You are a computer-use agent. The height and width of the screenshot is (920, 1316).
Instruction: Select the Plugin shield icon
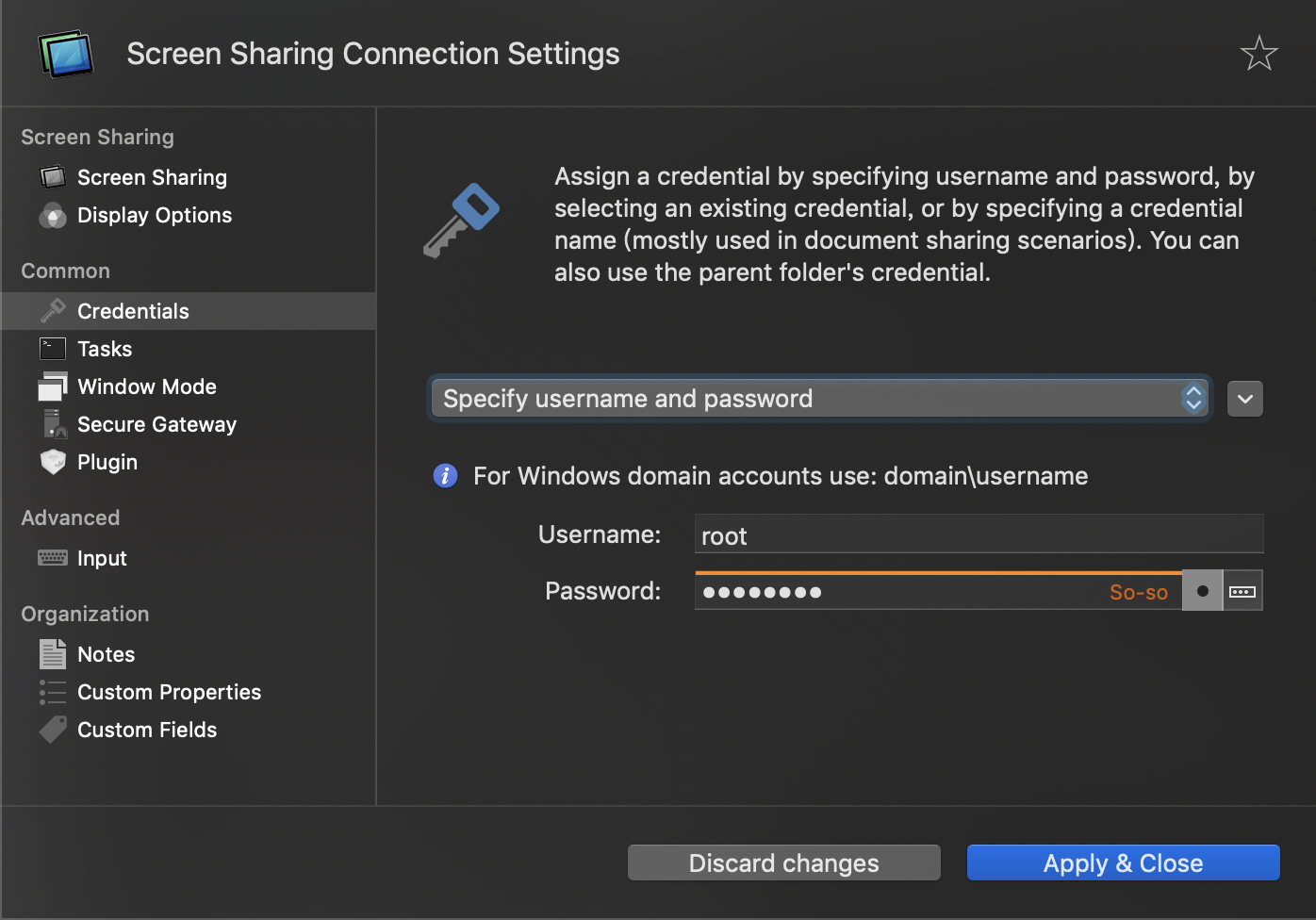[52, 462]
